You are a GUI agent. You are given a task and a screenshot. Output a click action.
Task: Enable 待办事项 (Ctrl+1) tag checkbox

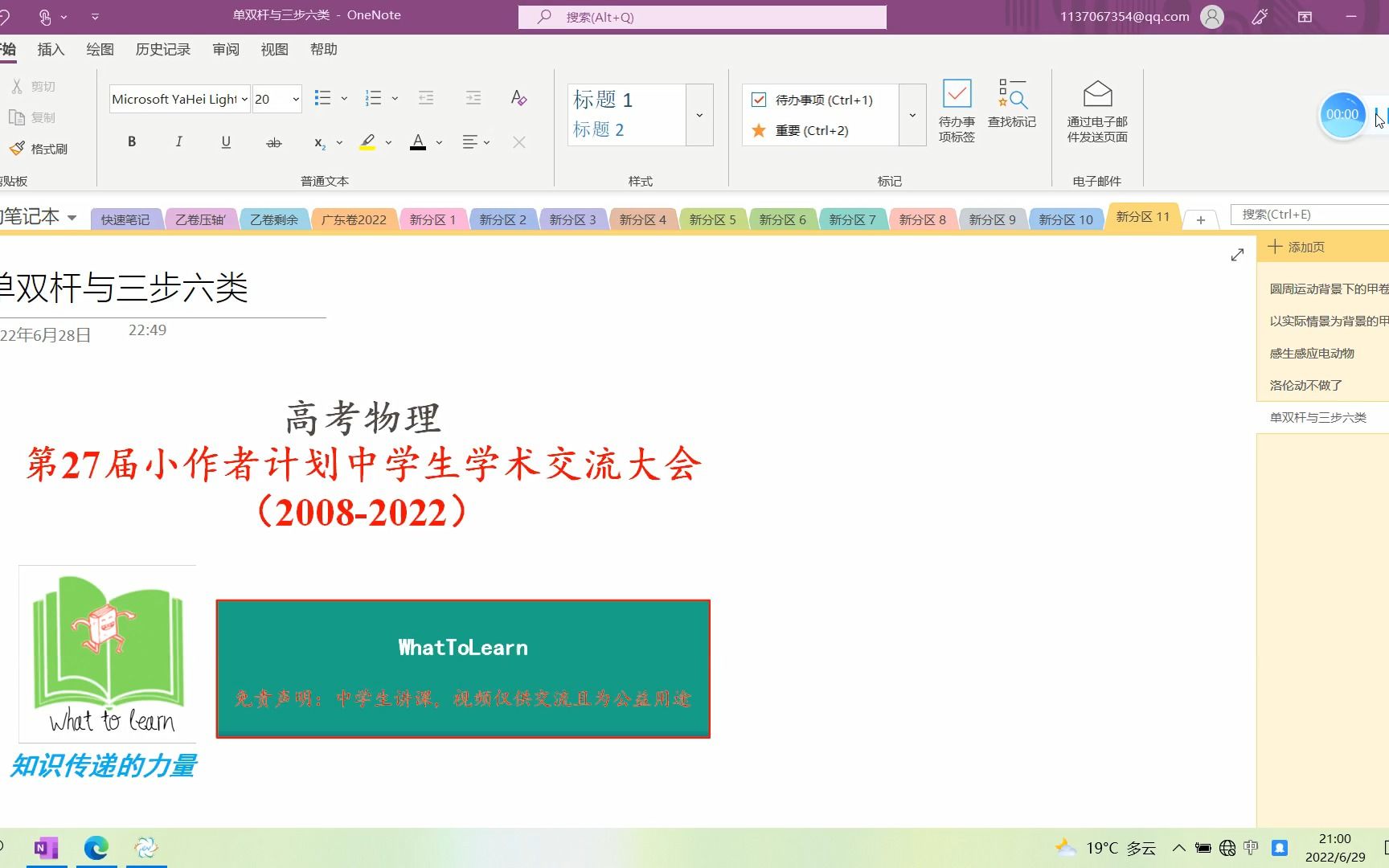[x=758, y=99]
